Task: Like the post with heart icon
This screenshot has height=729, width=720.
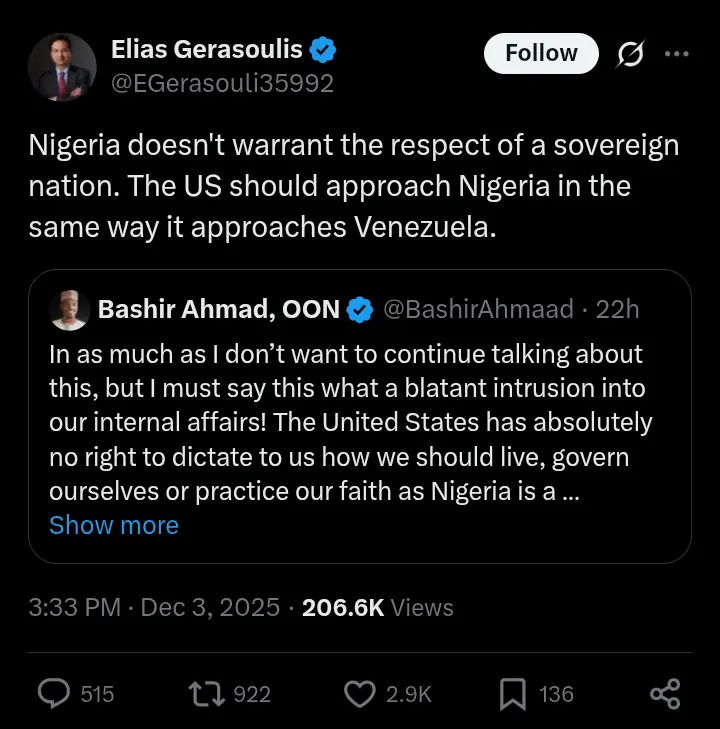Action: [358, 693]
